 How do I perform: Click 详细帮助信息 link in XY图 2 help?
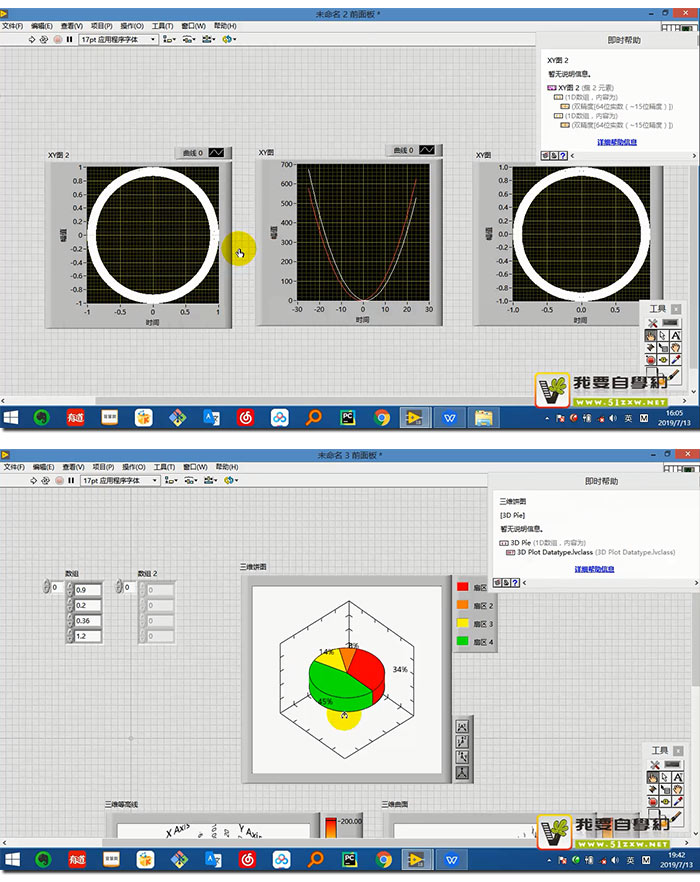pyautogui.click(x=617, y=142)
